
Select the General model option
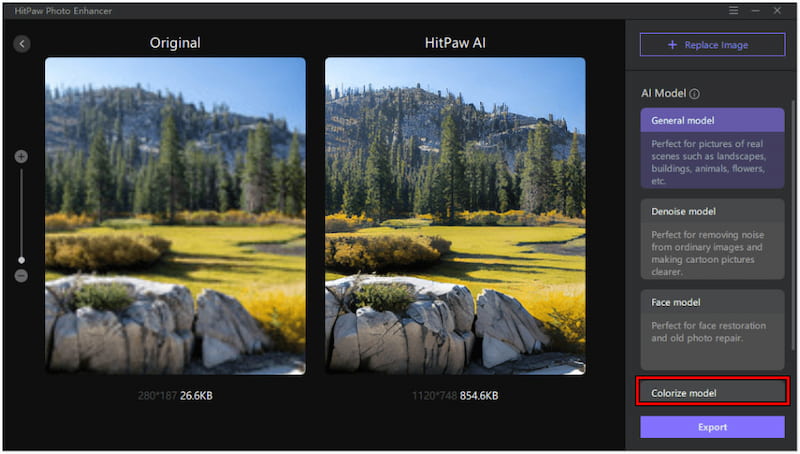[x=712, y=148]
